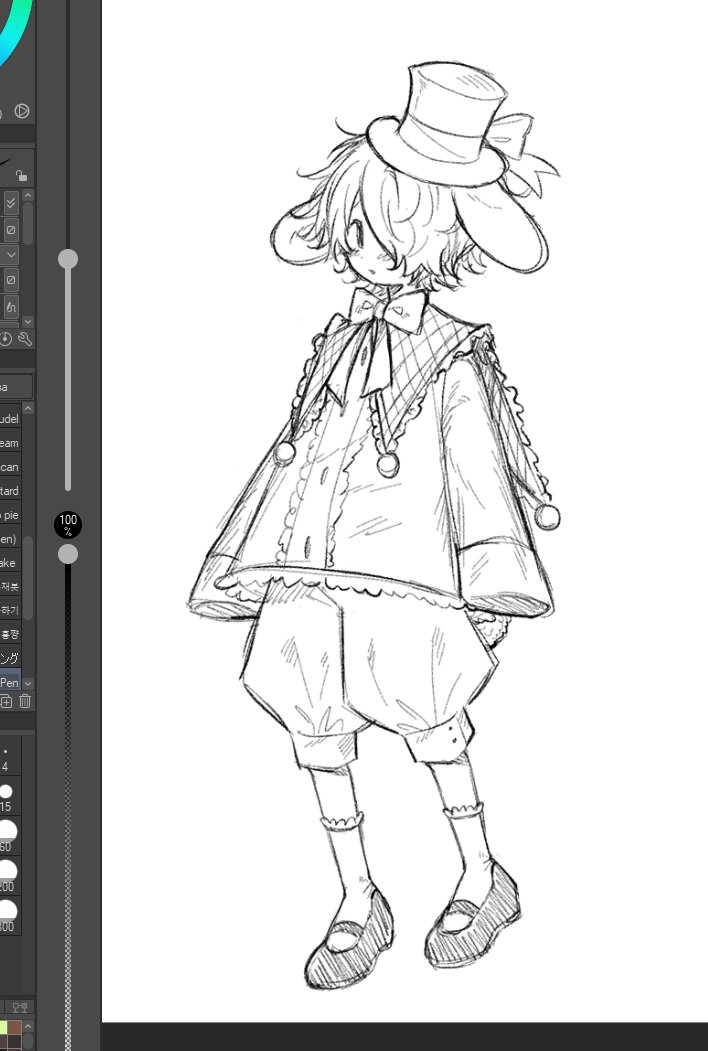Click the opacity slider handle below 100%
The image size is (708, 1051).
(x=68, y=554)
